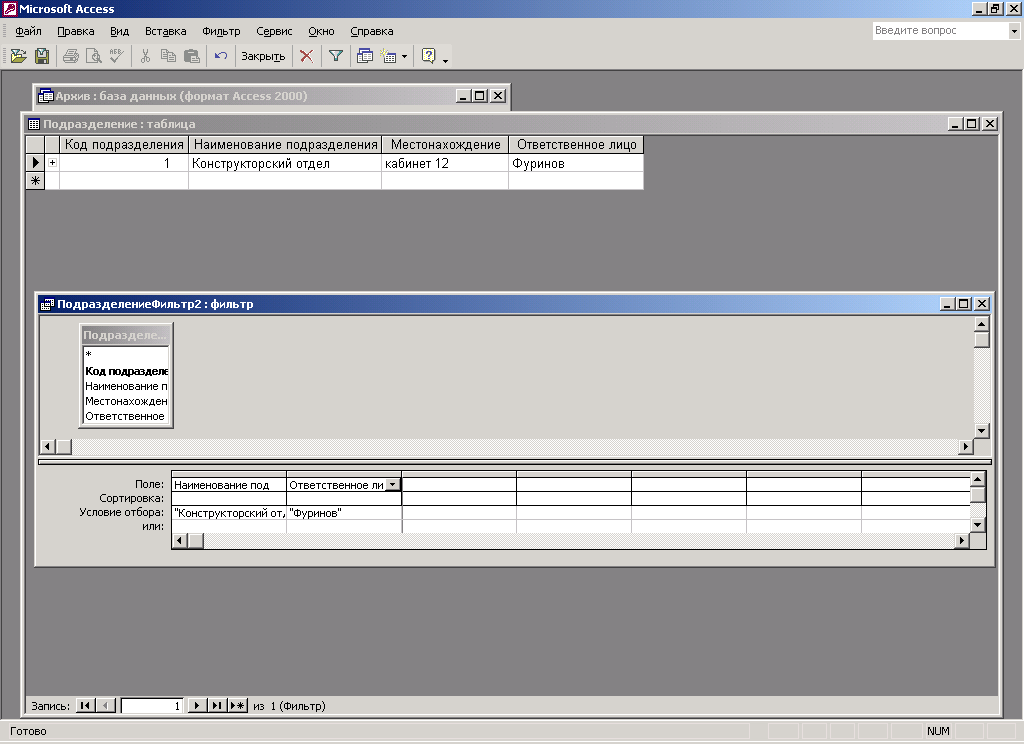Click the Load from Query (open folder) icon
This screenshot has width=1024, height=744.
18,56
